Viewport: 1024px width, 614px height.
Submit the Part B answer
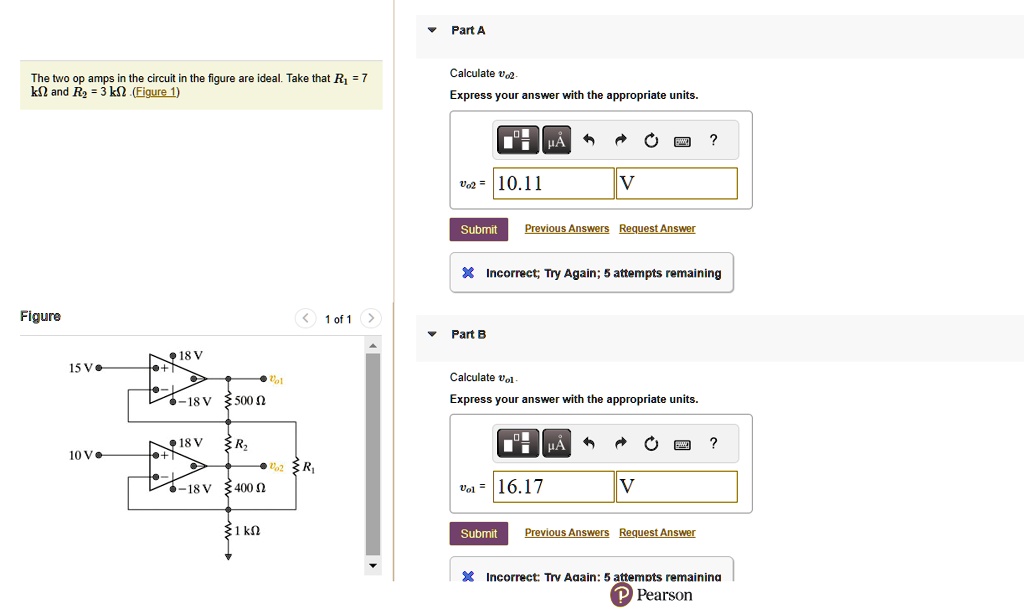(478, 533)
